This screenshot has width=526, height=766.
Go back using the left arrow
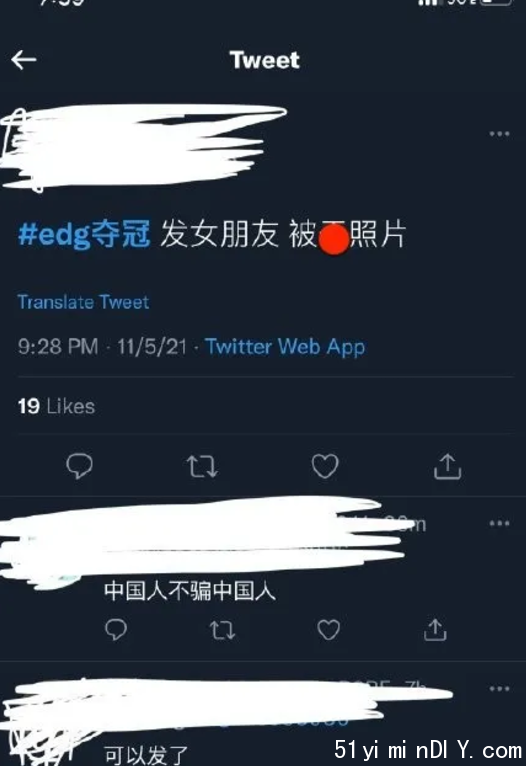[23, 60]
